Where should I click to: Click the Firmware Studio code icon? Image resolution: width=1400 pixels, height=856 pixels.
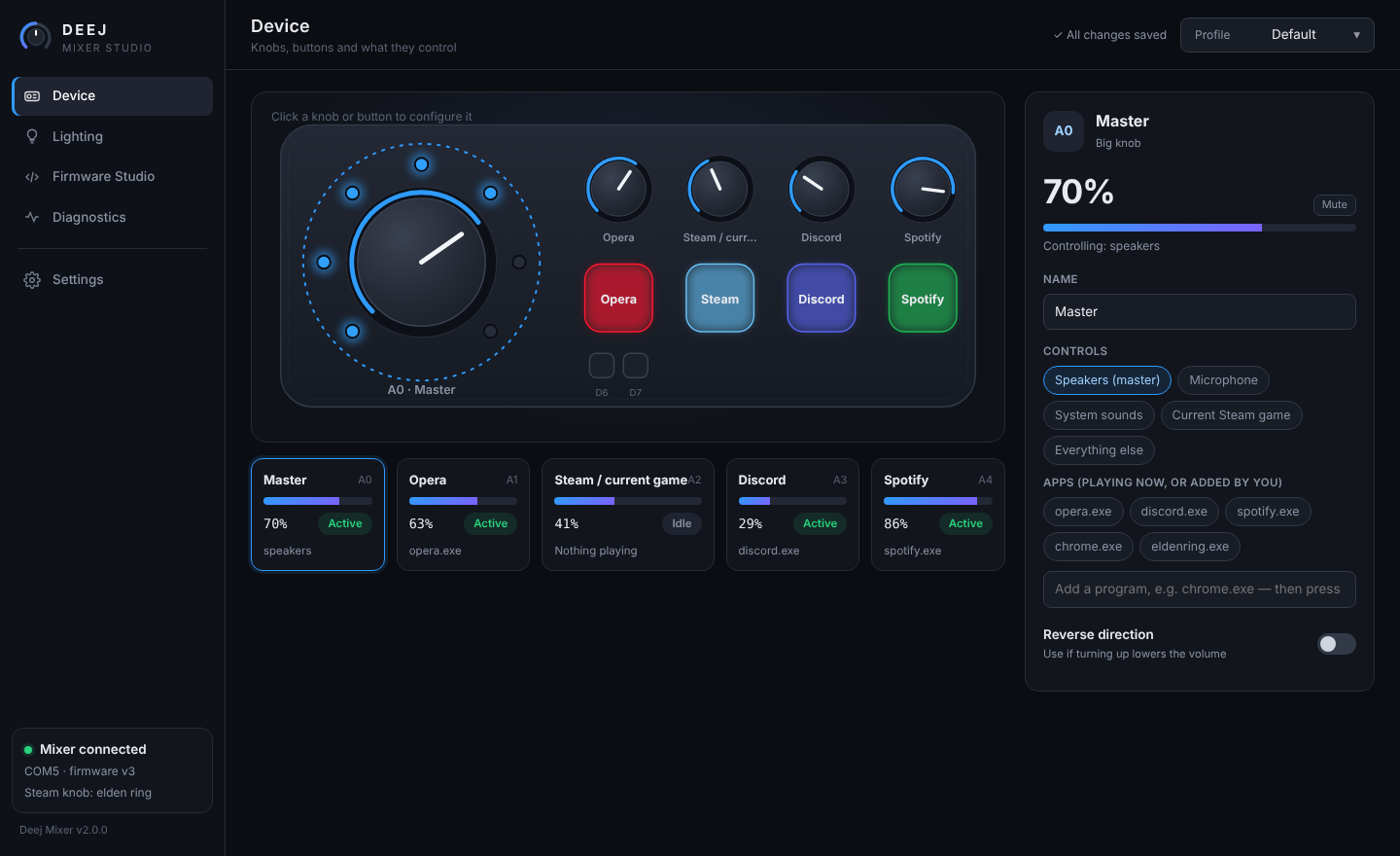(x=32, y=177)
